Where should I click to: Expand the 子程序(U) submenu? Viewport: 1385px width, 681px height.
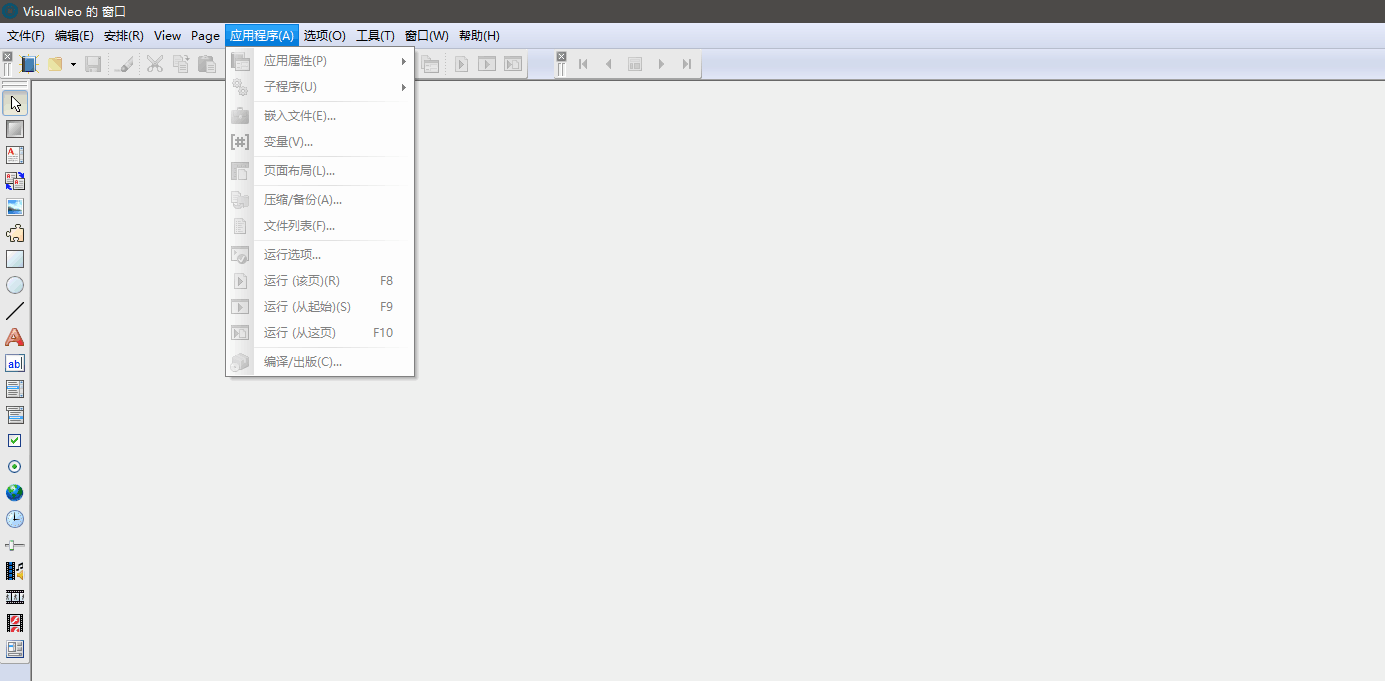(x=320, y=87)
